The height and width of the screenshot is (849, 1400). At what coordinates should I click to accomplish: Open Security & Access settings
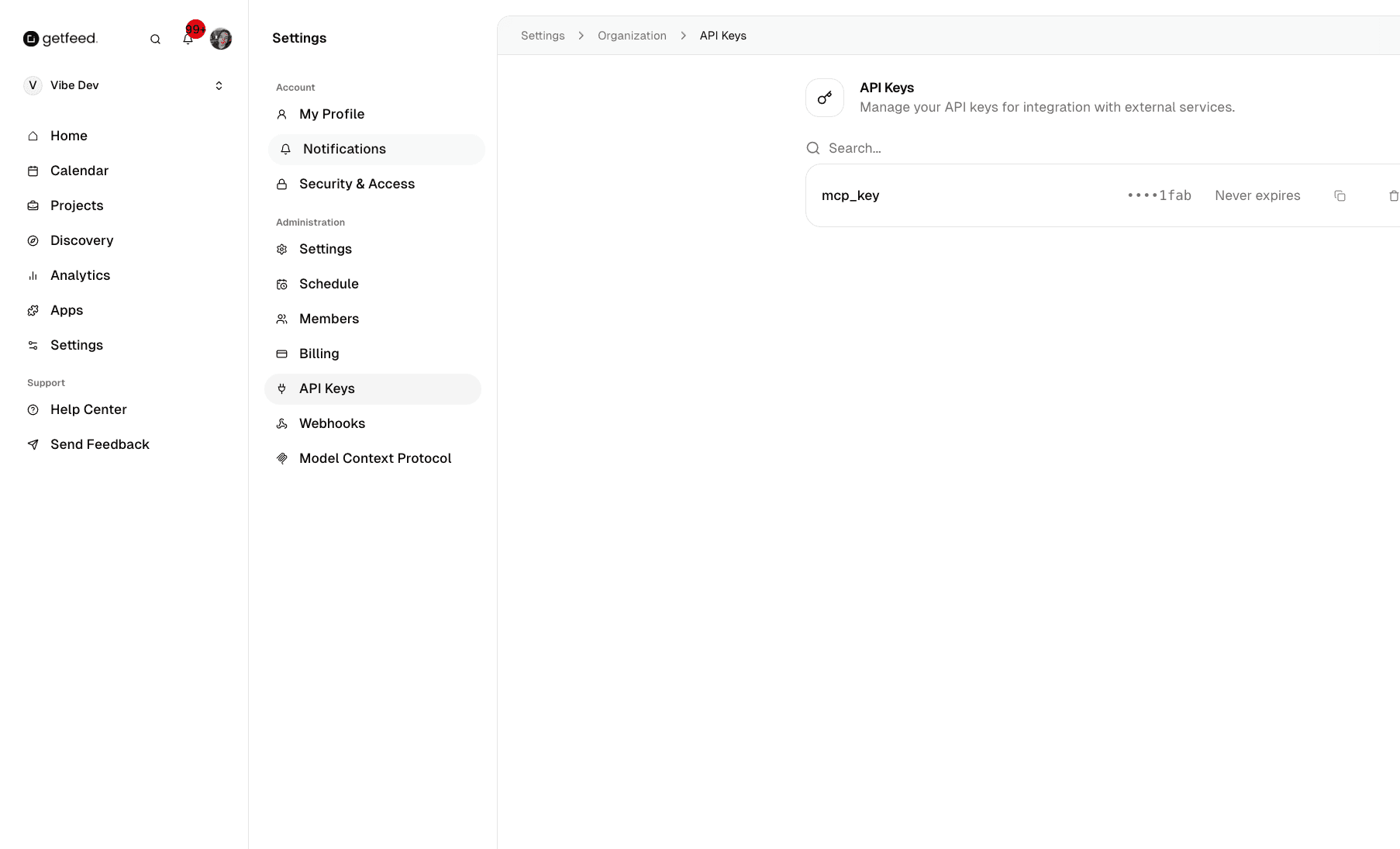pyautogui.click(x=357, y=184)
